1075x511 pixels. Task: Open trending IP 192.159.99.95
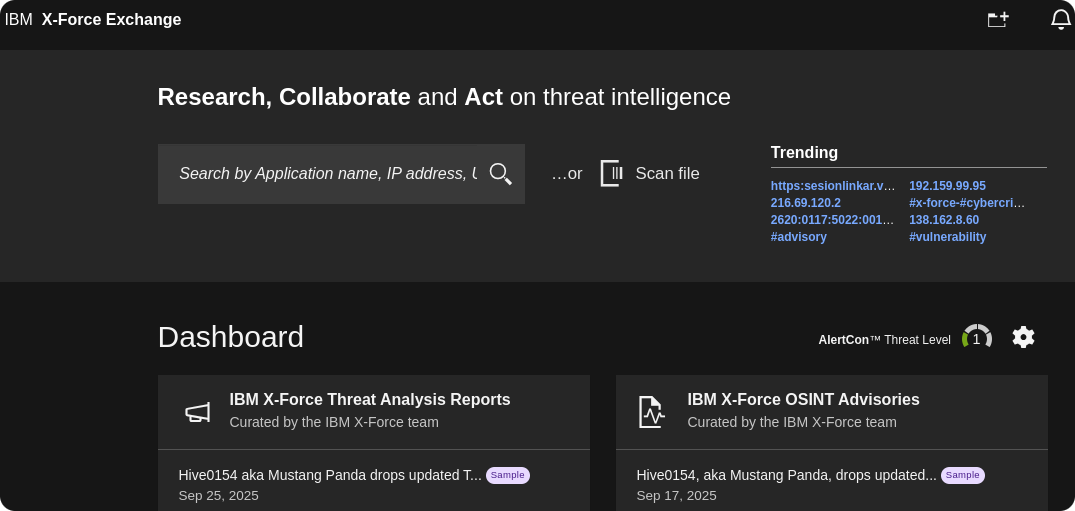tap(947, 186)
